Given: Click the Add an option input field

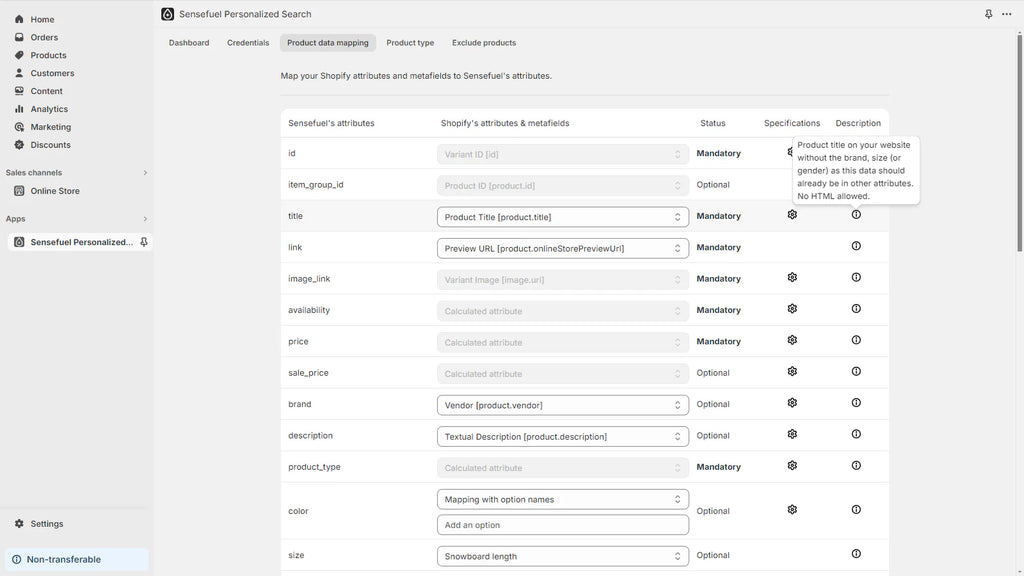Looking at the screenshot, I should pos(562,525).
